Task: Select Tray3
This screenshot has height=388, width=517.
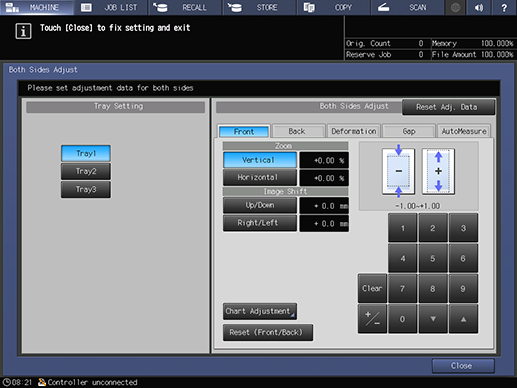Action: (x=86, y=189)
